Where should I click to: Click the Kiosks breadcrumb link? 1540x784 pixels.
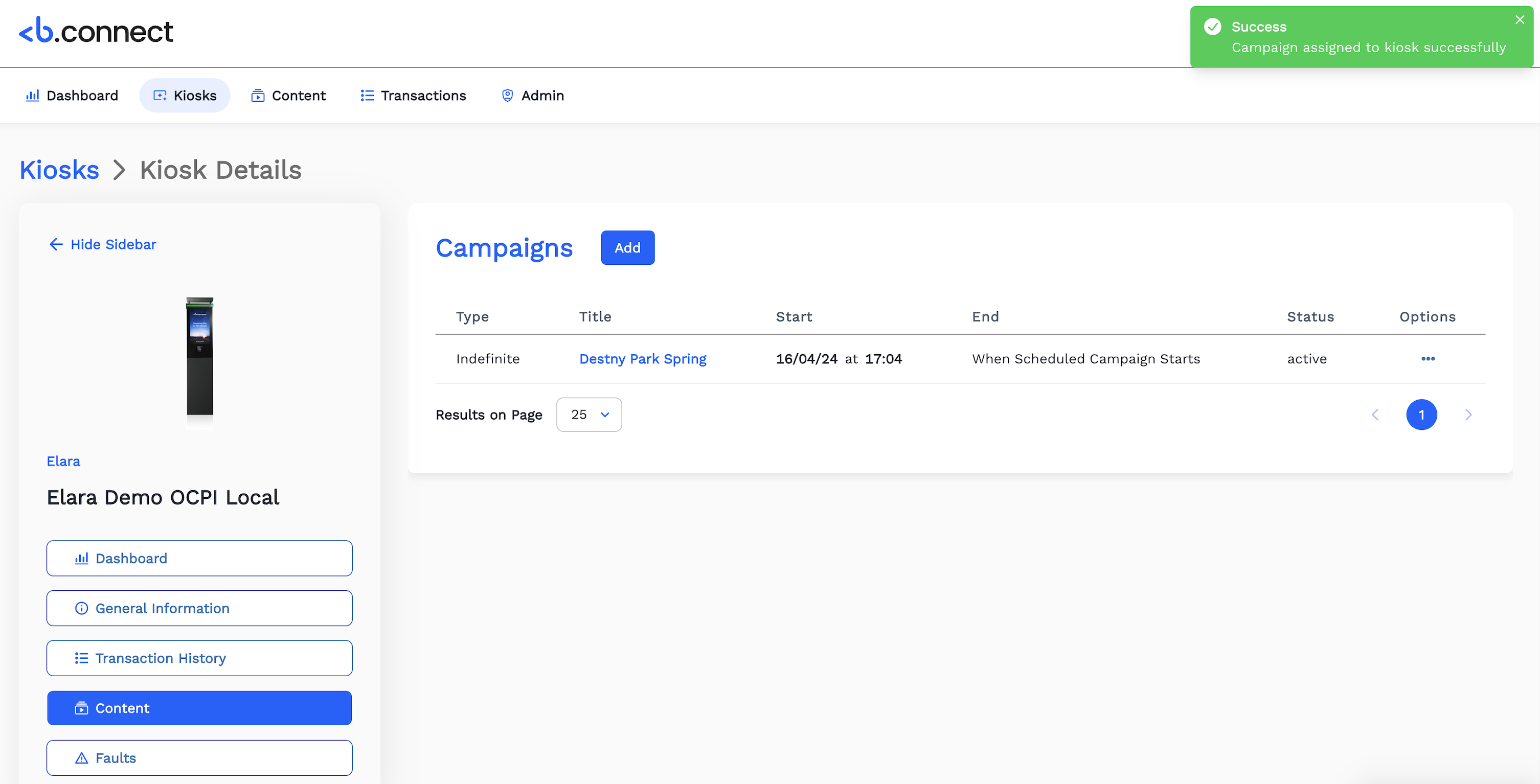(x=59, y=170)
